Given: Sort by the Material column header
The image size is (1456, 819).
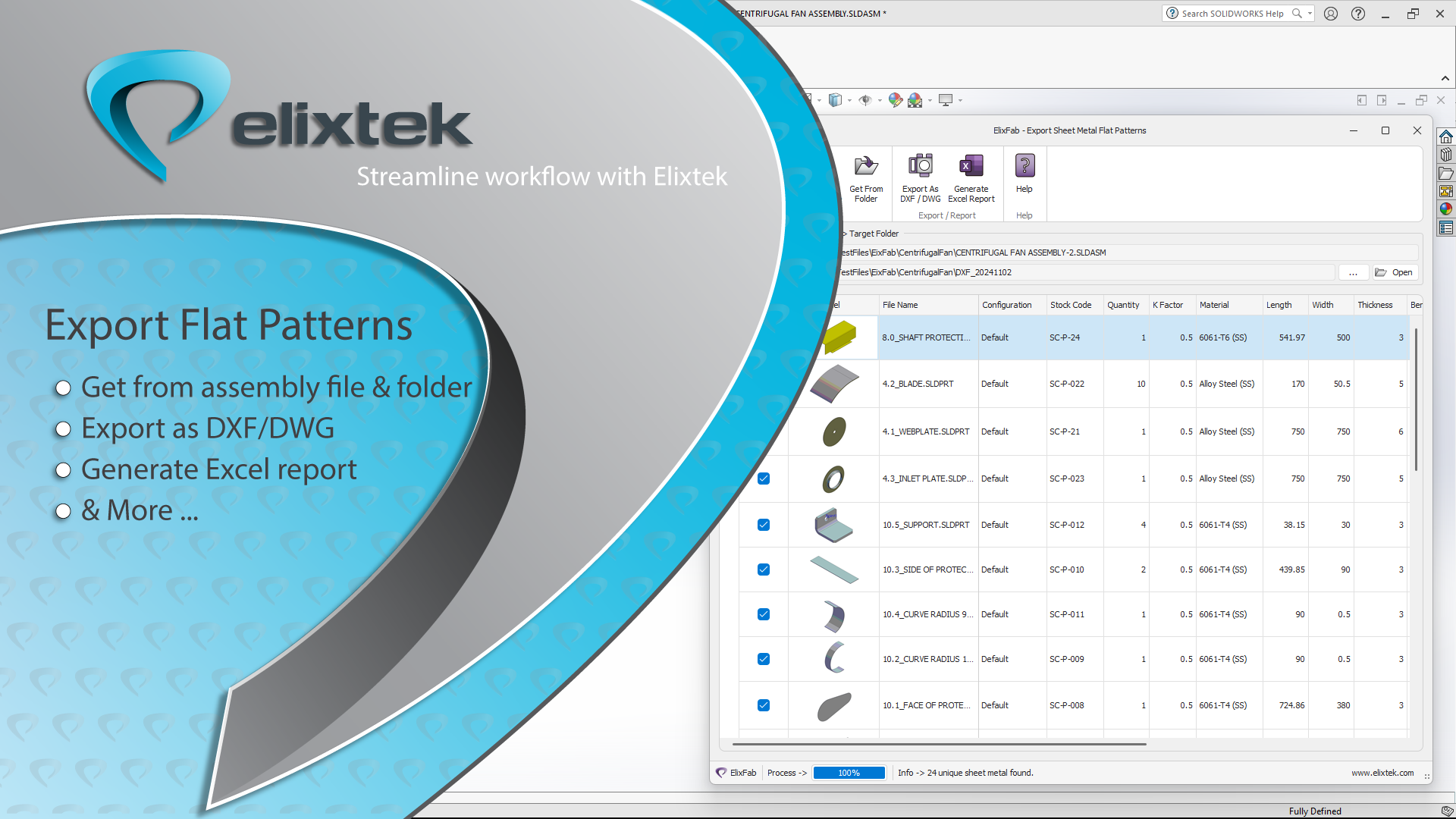Looking at the screenshot, I should point(1229,305).
